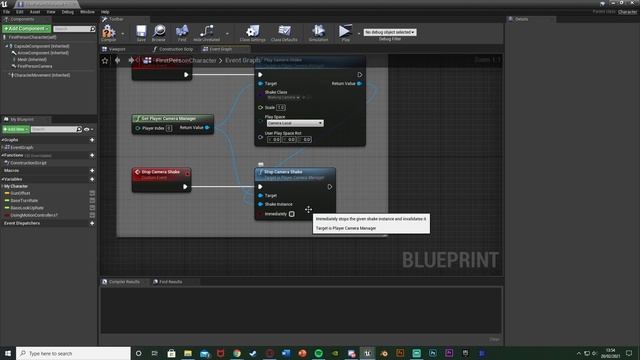Add a new function with plus icon

[x=92, y=156]
